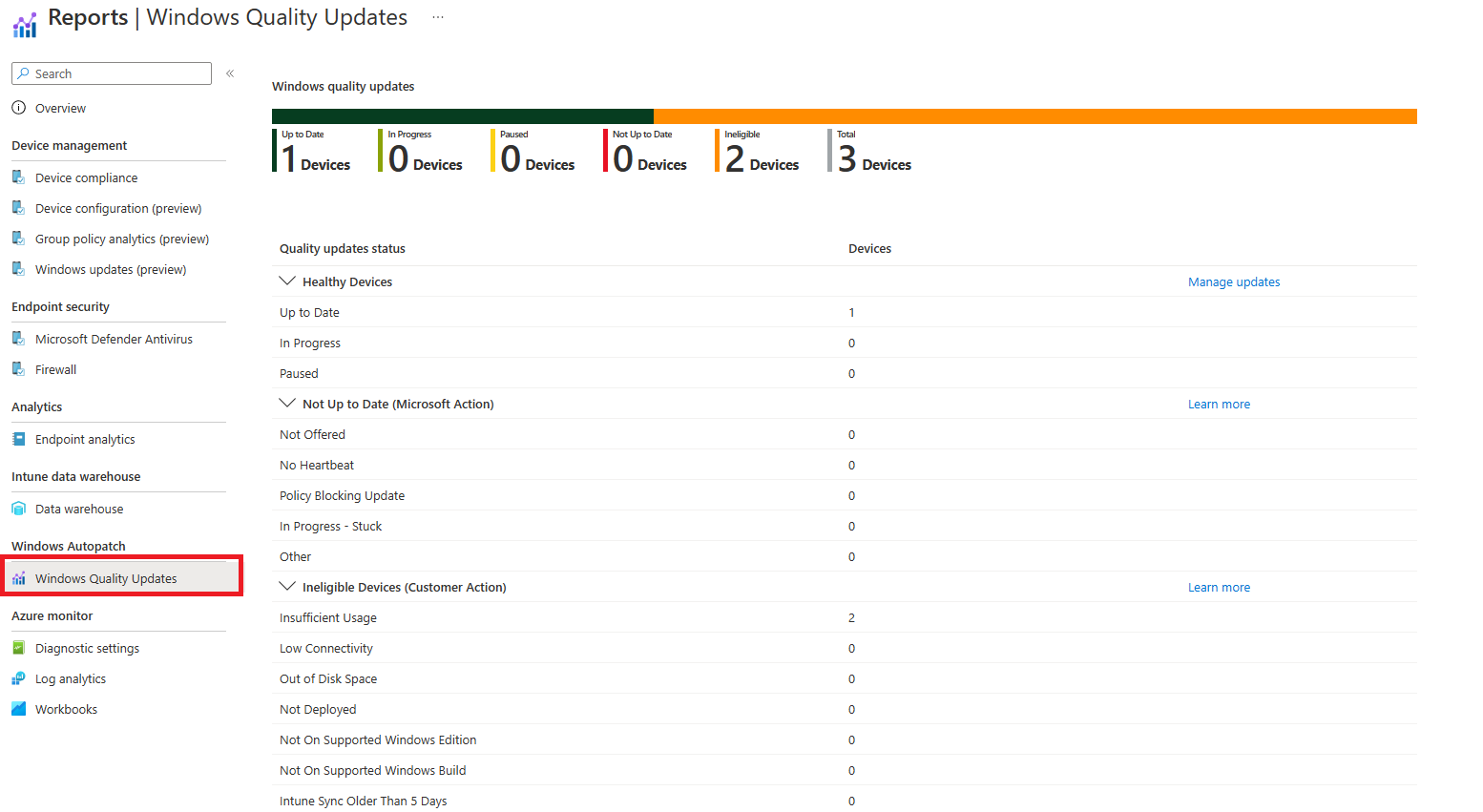The height and width of the screenshot is (812, 1483).
Task: Click Not On Supported Windows Edition row
Action: [844, 739]
